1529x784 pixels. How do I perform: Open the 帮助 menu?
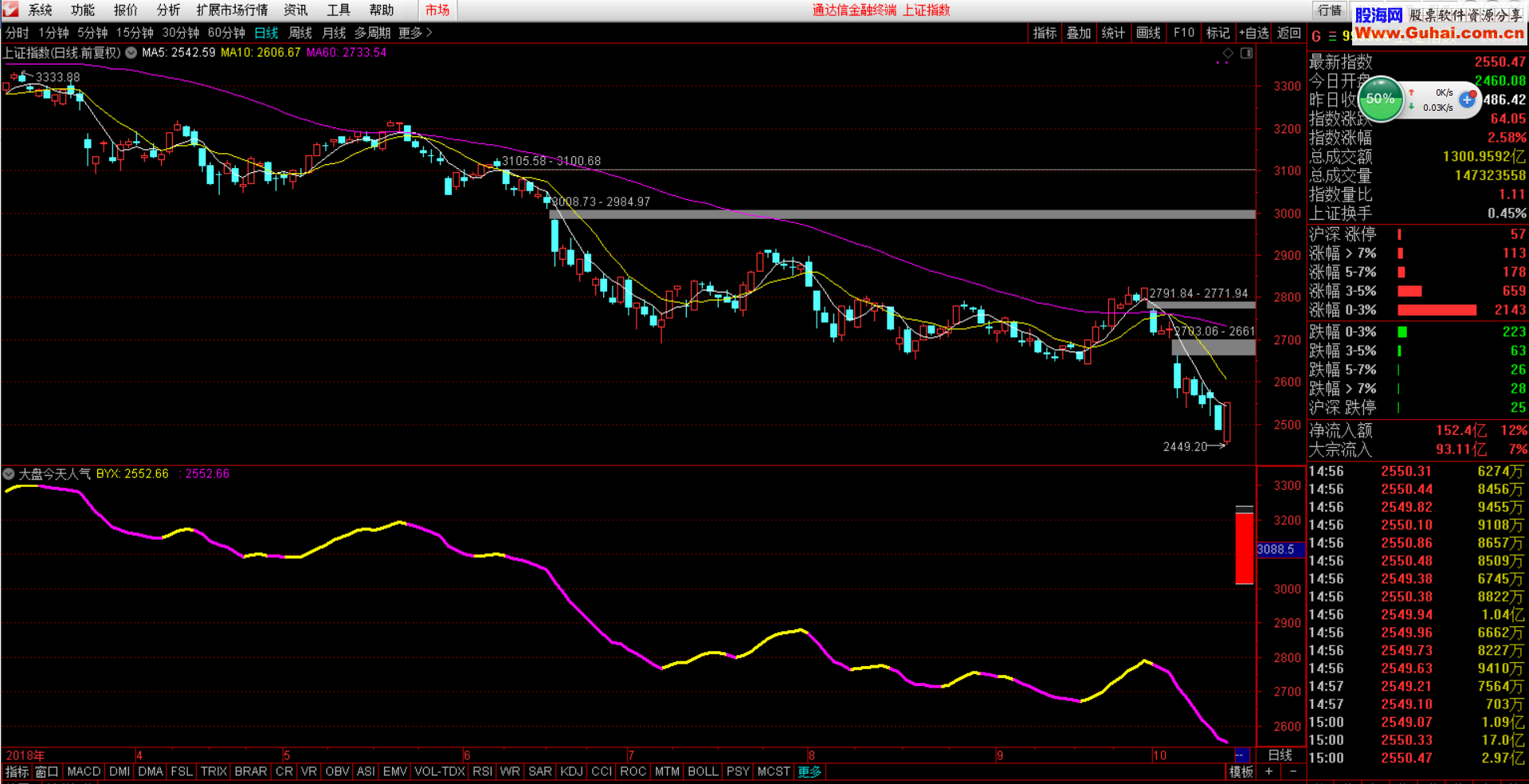point(382,10)
